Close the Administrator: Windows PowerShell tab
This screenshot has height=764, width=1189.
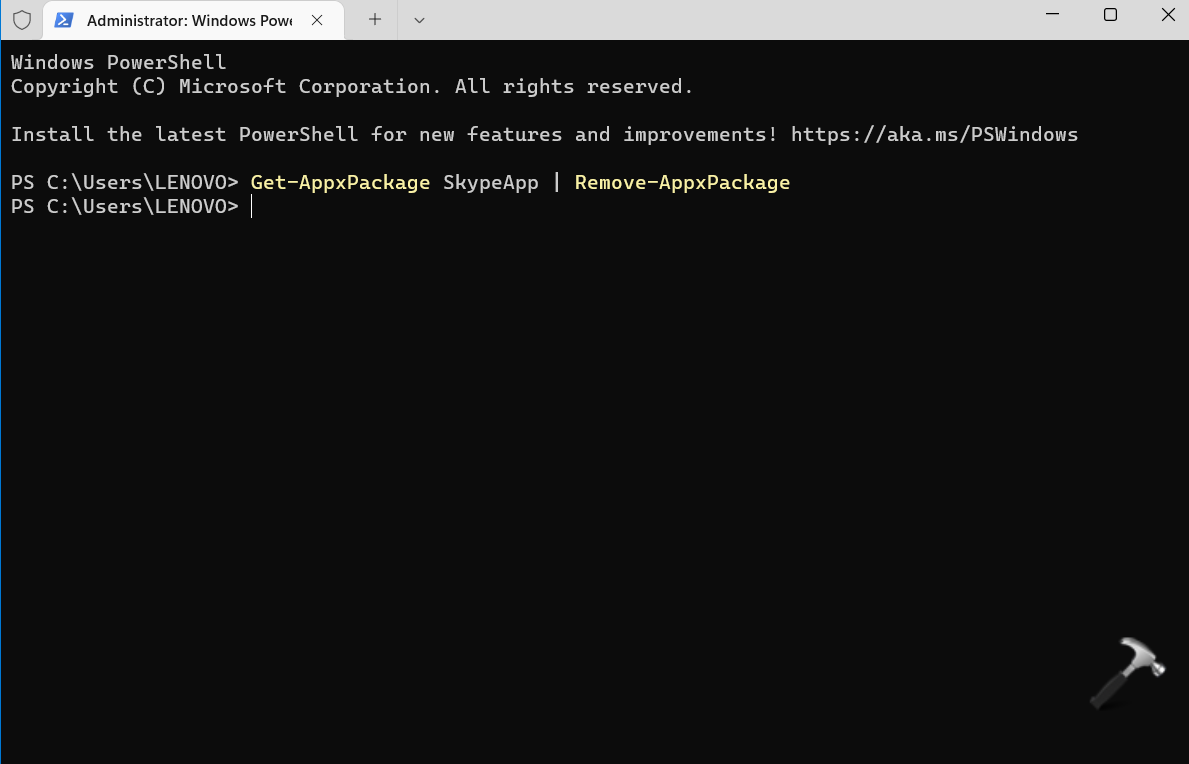[318, 20]
